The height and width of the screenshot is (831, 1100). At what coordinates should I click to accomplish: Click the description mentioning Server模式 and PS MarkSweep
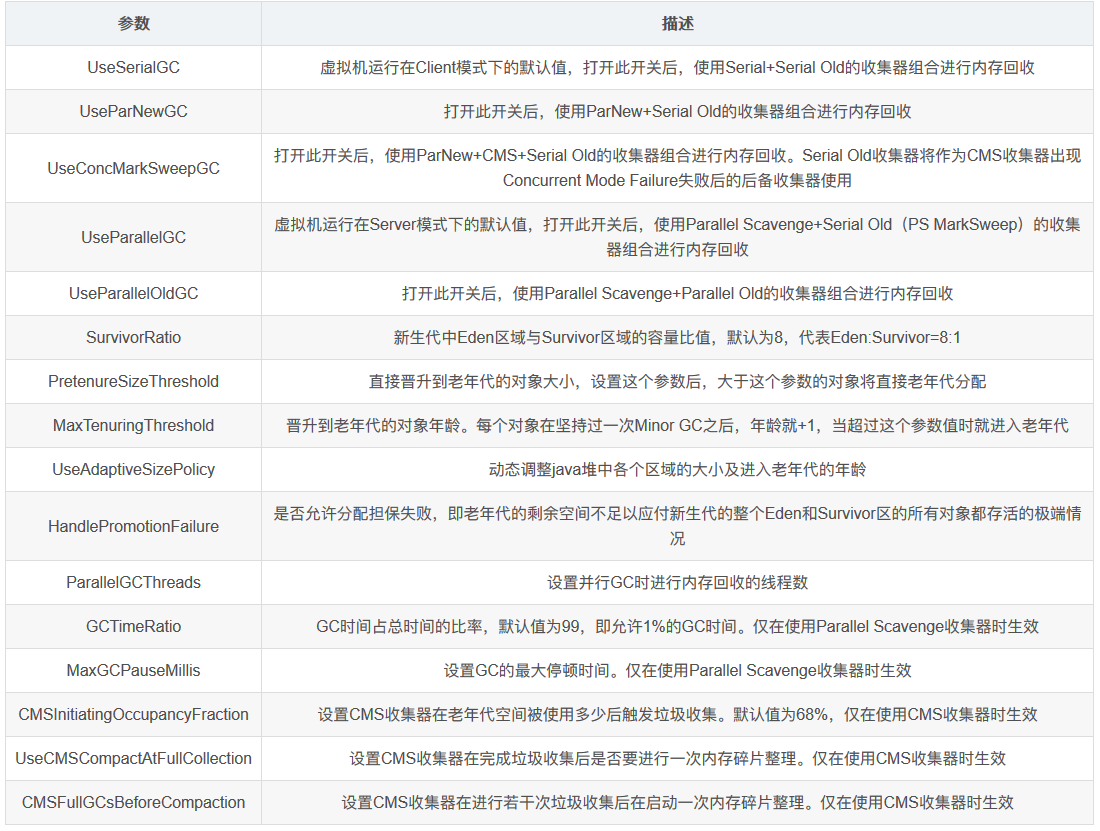pyautogui.click(x=677, y=237)
